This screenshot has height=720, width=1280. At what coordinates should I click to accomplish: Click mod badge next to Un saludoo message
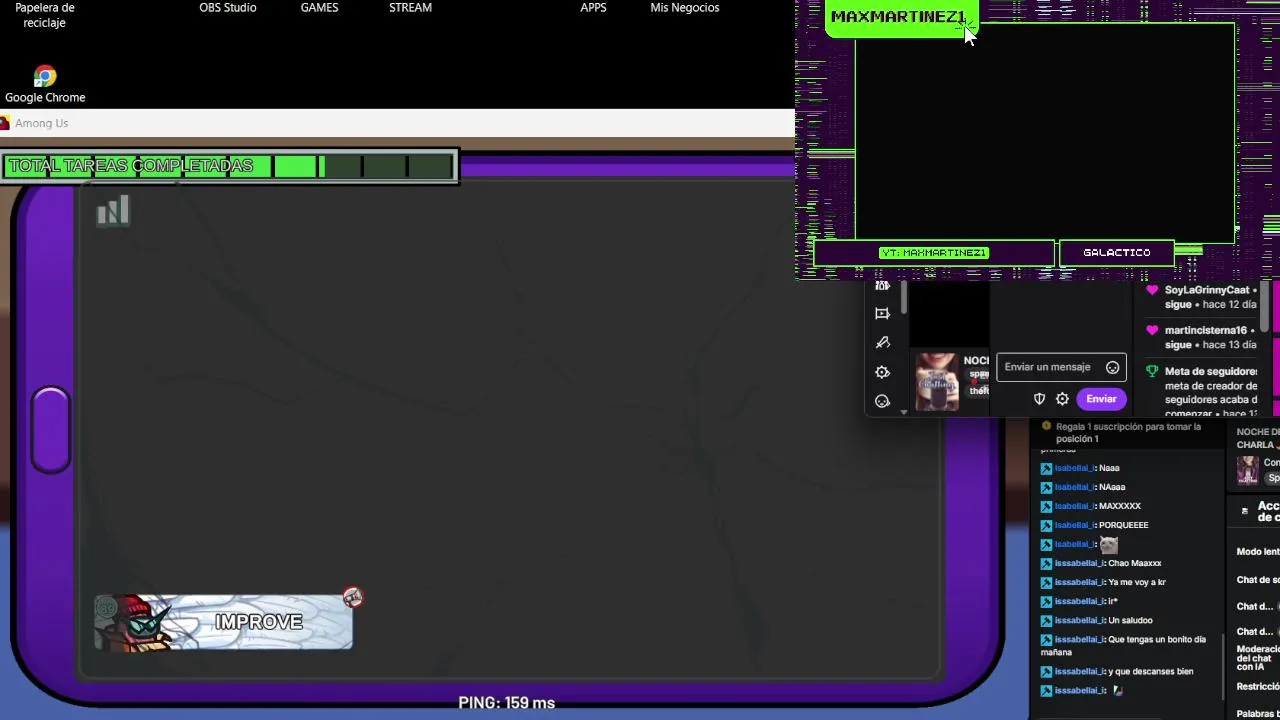[1046, 621]
